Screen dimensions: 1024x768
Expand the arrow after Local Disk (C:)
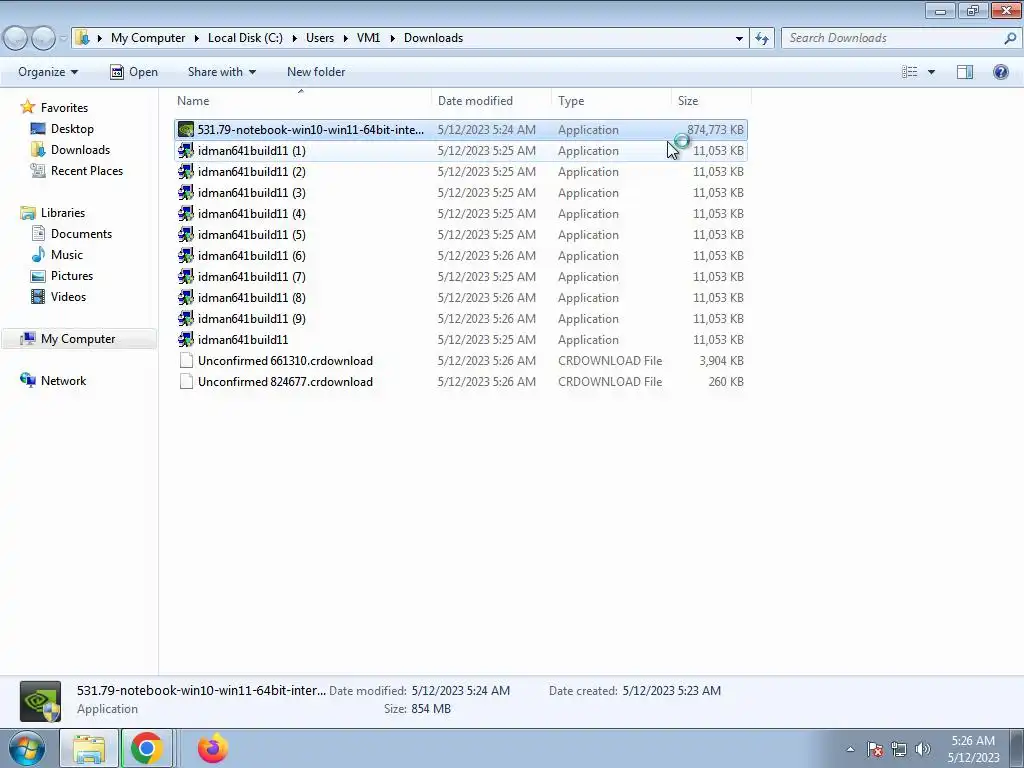click(294, 38)
